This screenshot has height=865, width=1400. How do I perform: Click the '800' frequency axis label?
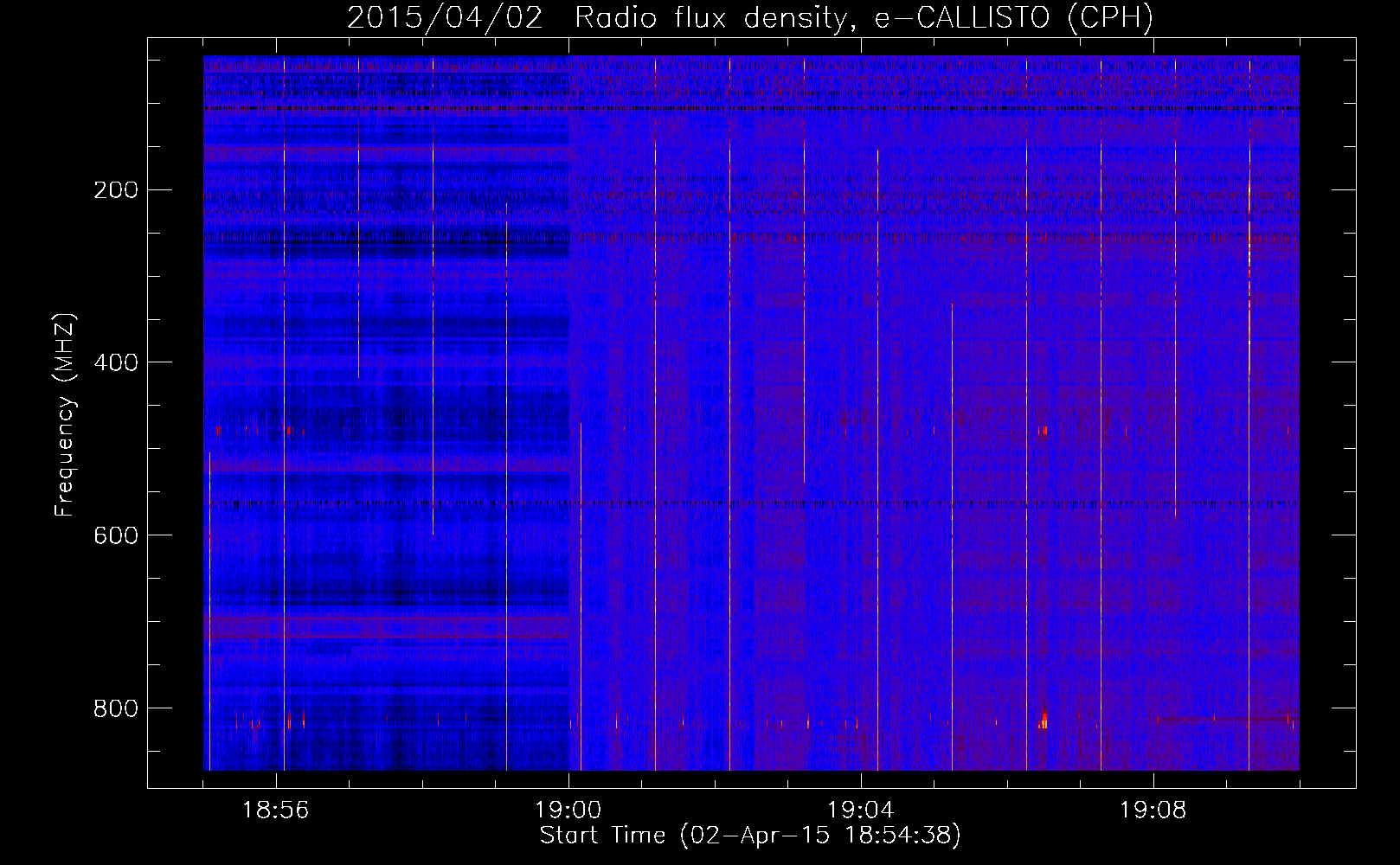(x=115, y=709)
